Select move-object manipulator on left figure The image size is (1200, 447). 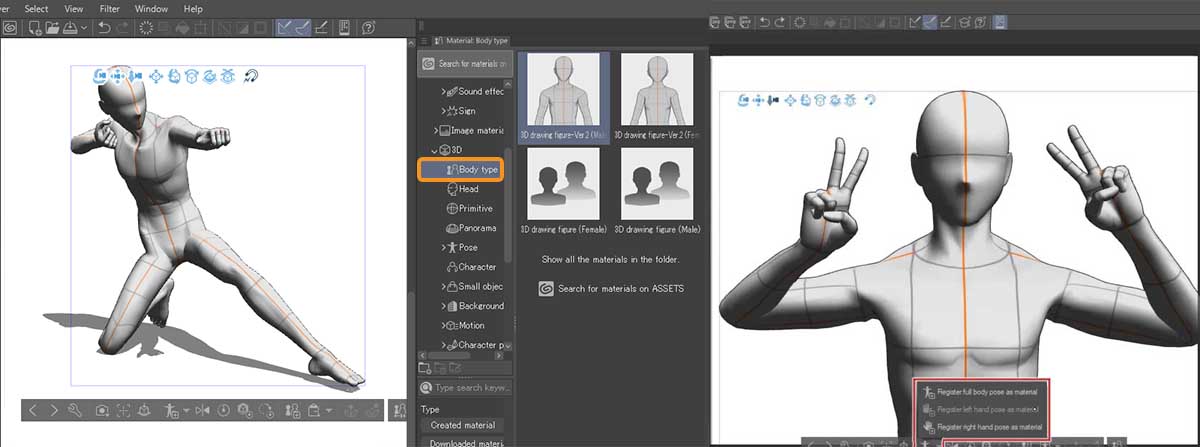click(x=156, y=76)
